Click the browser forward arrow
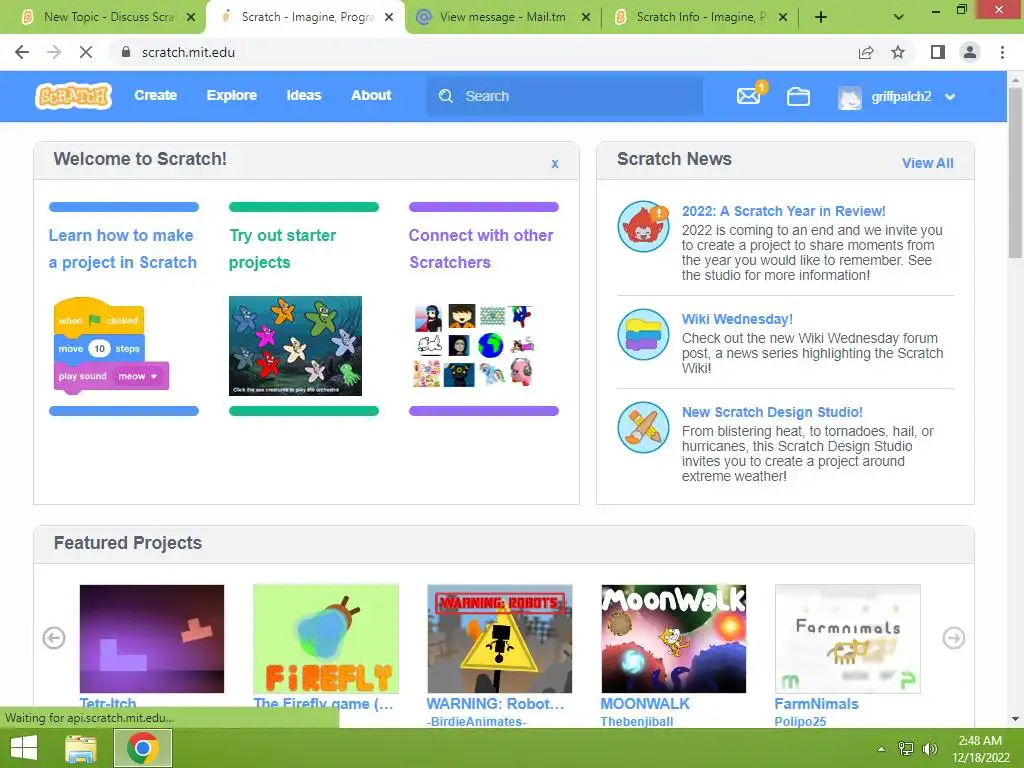Viewport: 1024px width, 768px height. 54,52
